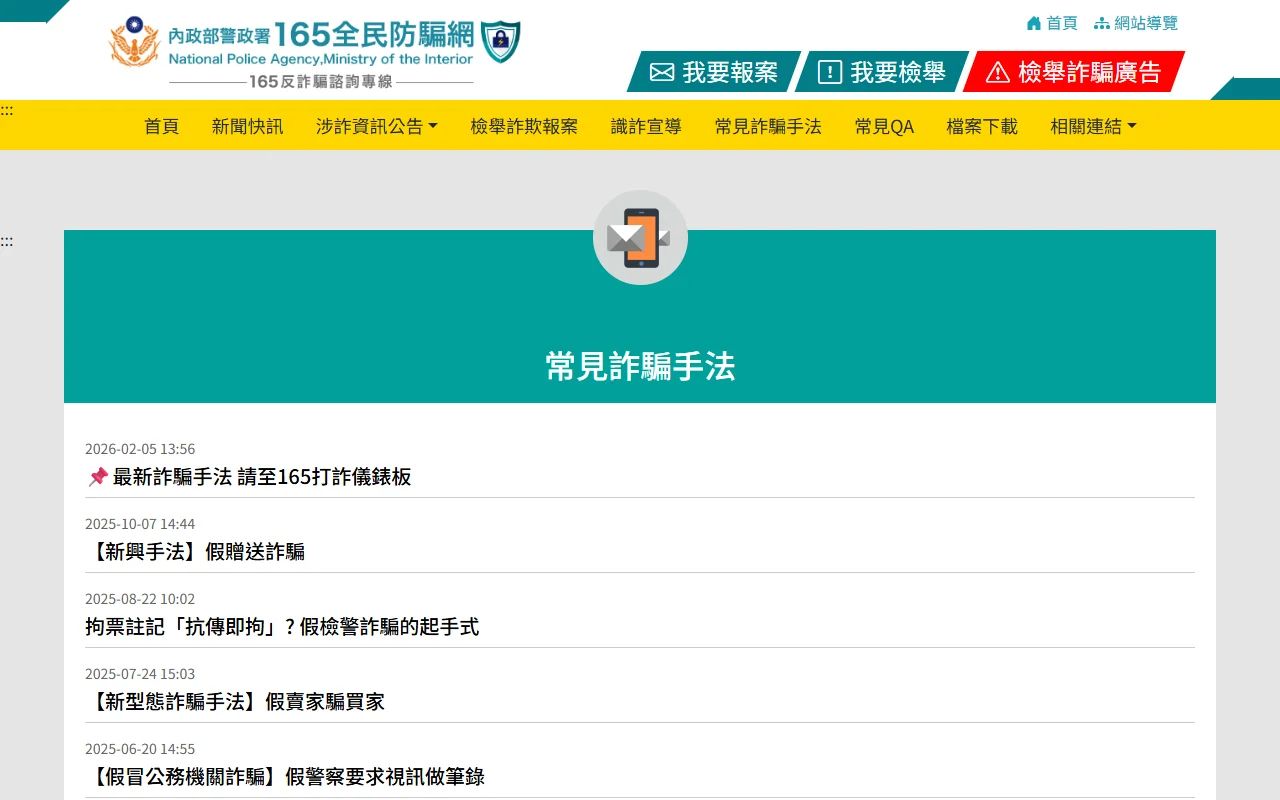
Task: Expand the 涉詐資訊公告 dropdown menu
Action: point(377,126)
